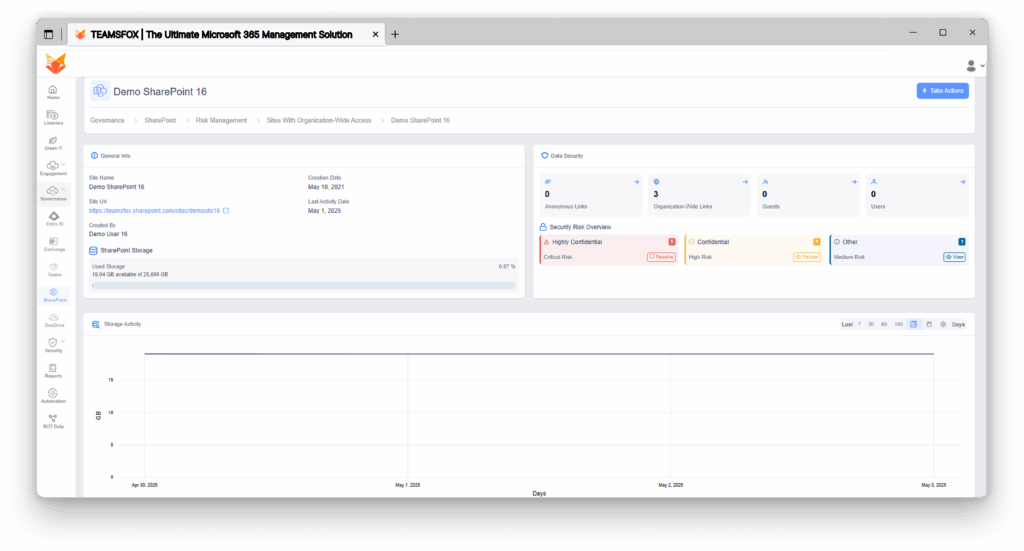Go to SharePoint breadcrumb
This screenshot has height=551, width=1024.
coord(160,121)
